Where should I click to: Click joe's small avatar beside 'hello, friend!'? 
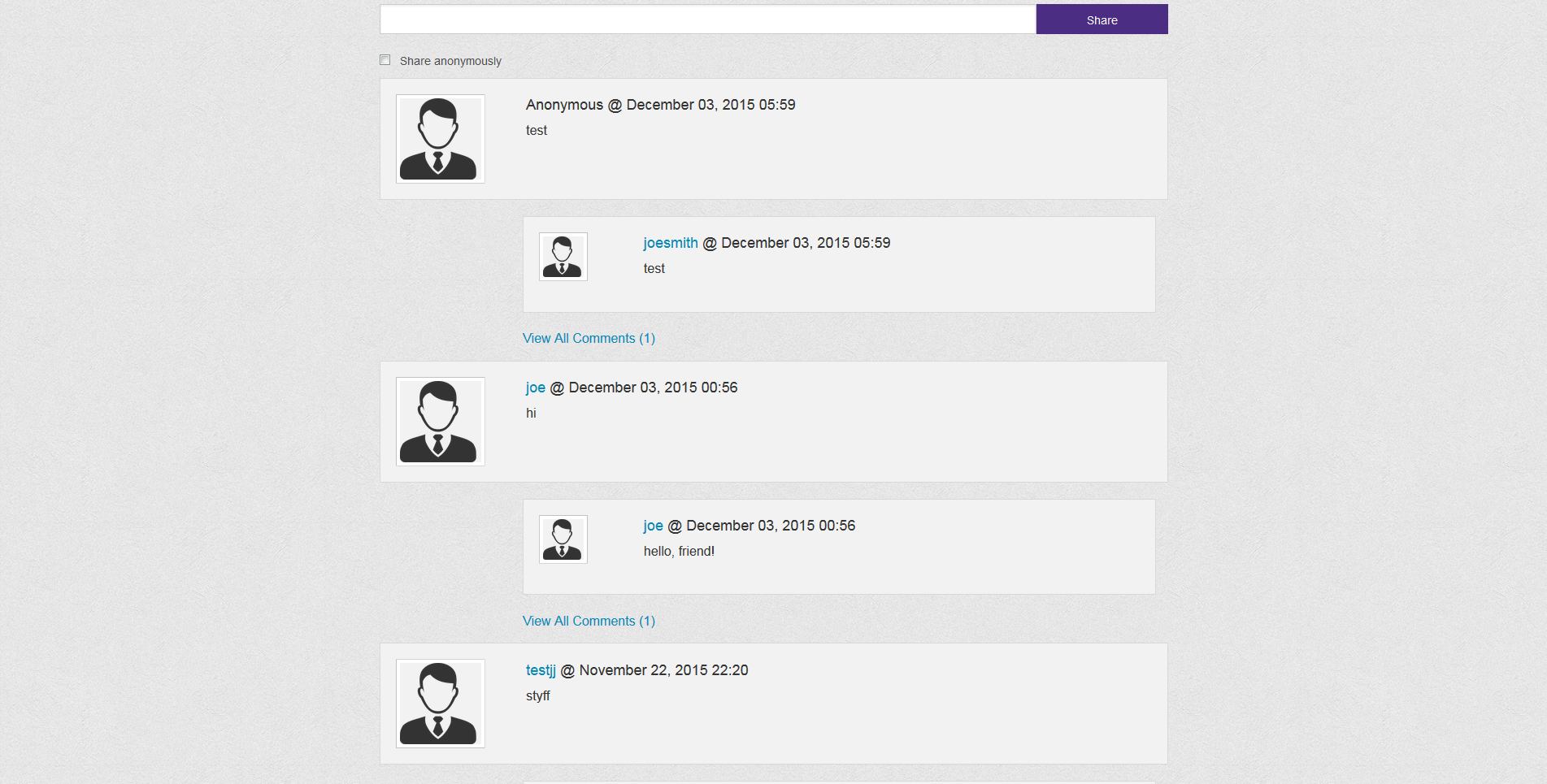coord(563,539)
